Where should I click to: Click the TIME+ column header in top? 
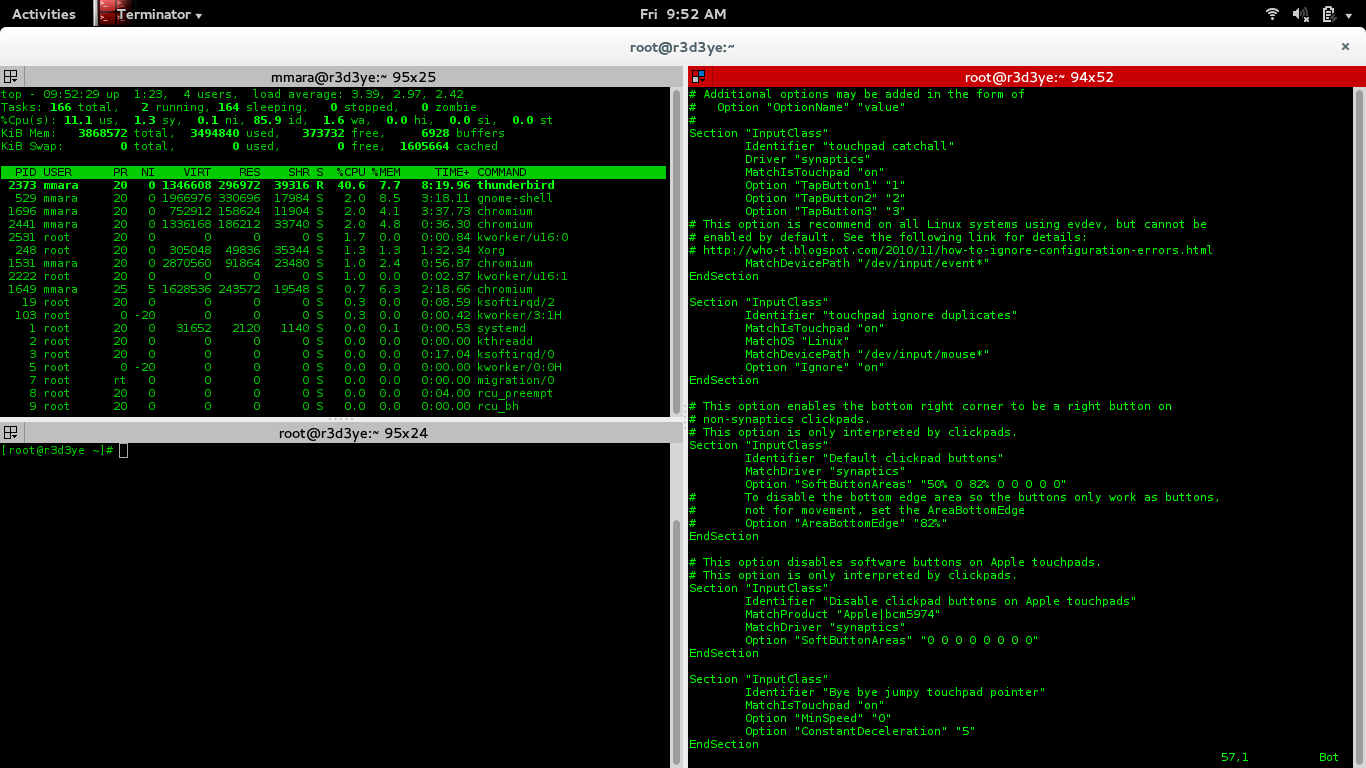tap(453, 172)
